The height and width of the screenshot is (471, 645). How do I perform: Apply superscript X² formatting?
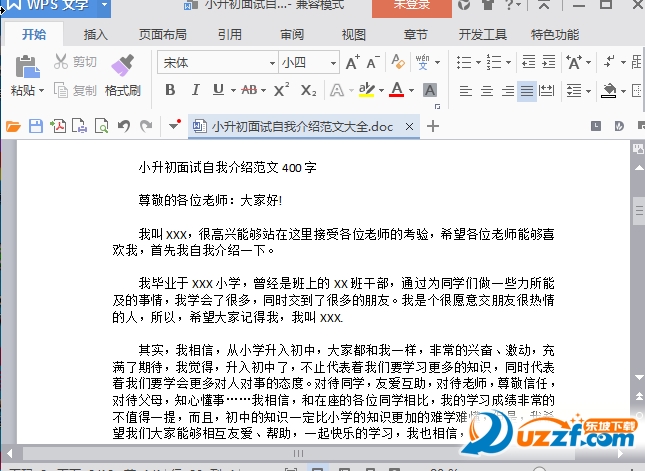(282, 91)
